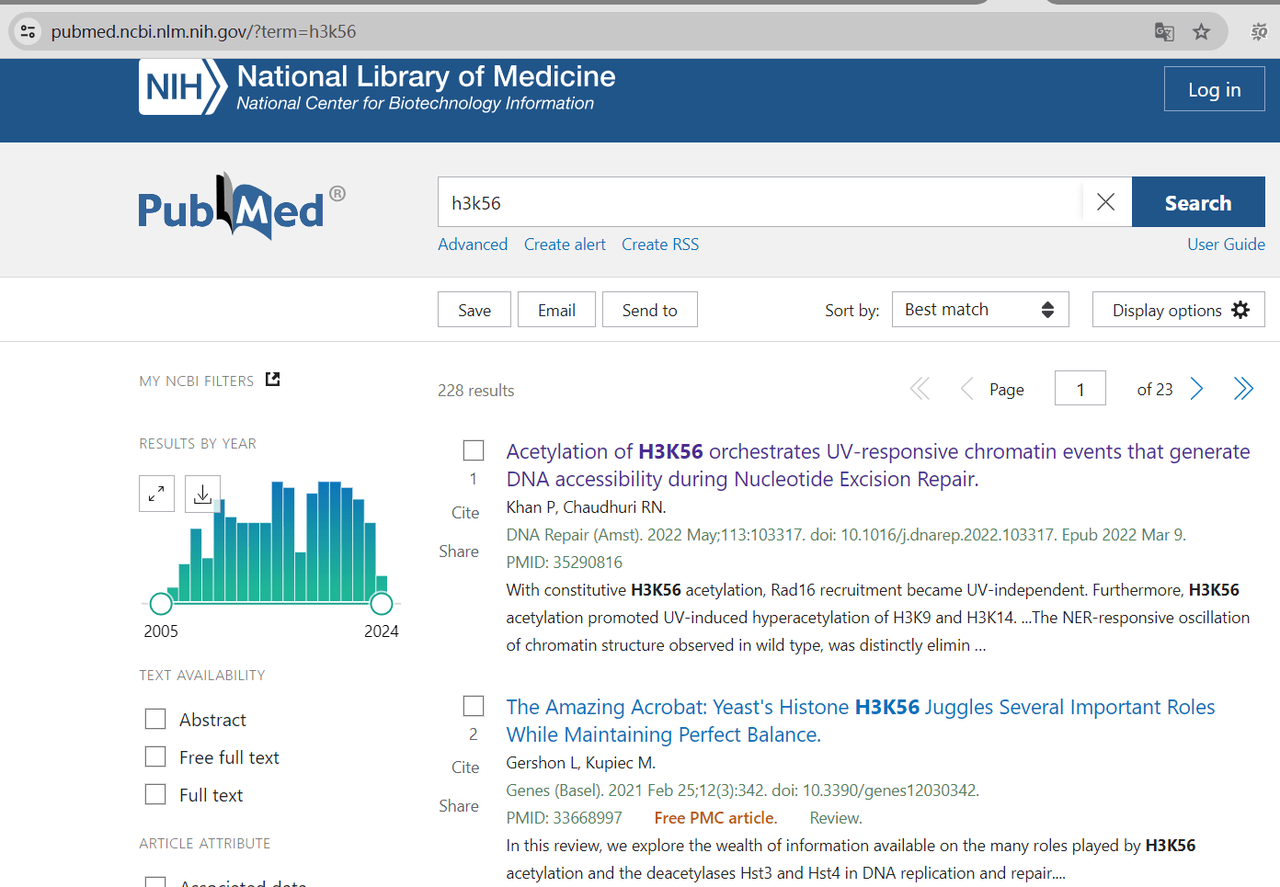The image size is (1280, 887).
Task: Click the bookmark star in the address bar
Action: pos(1201,31)
